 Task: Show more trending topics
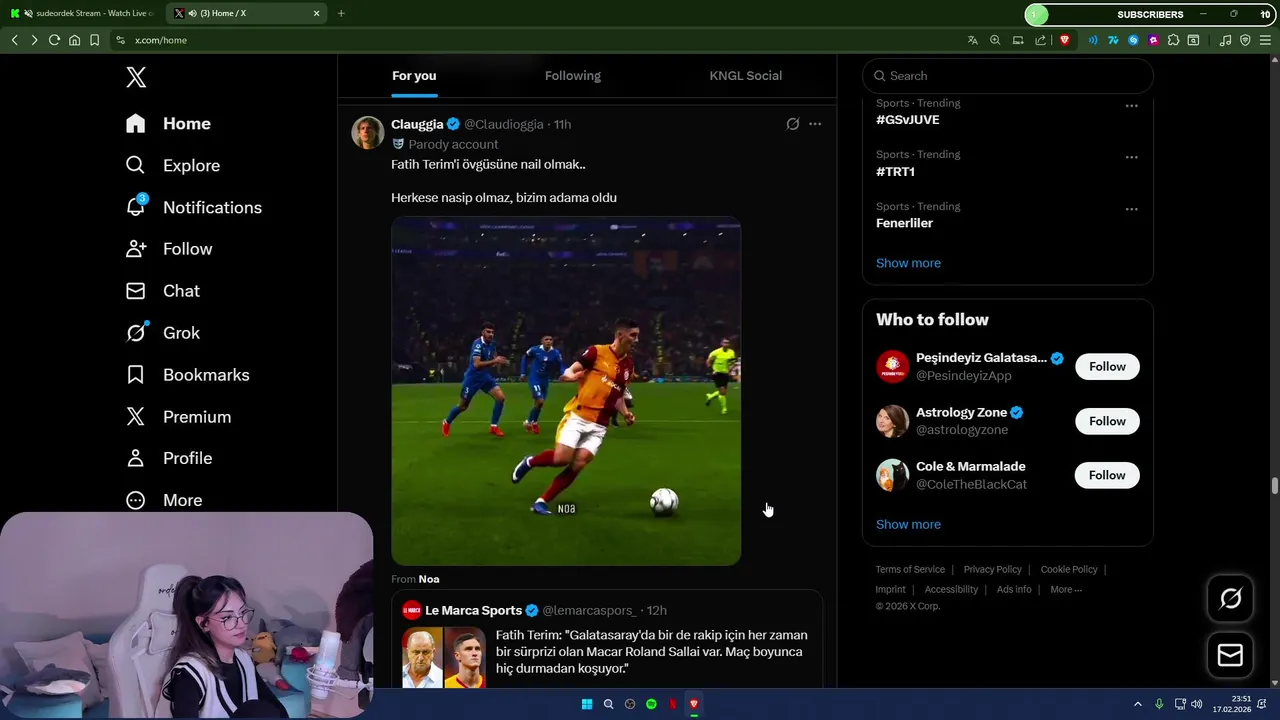click(908, 263)
